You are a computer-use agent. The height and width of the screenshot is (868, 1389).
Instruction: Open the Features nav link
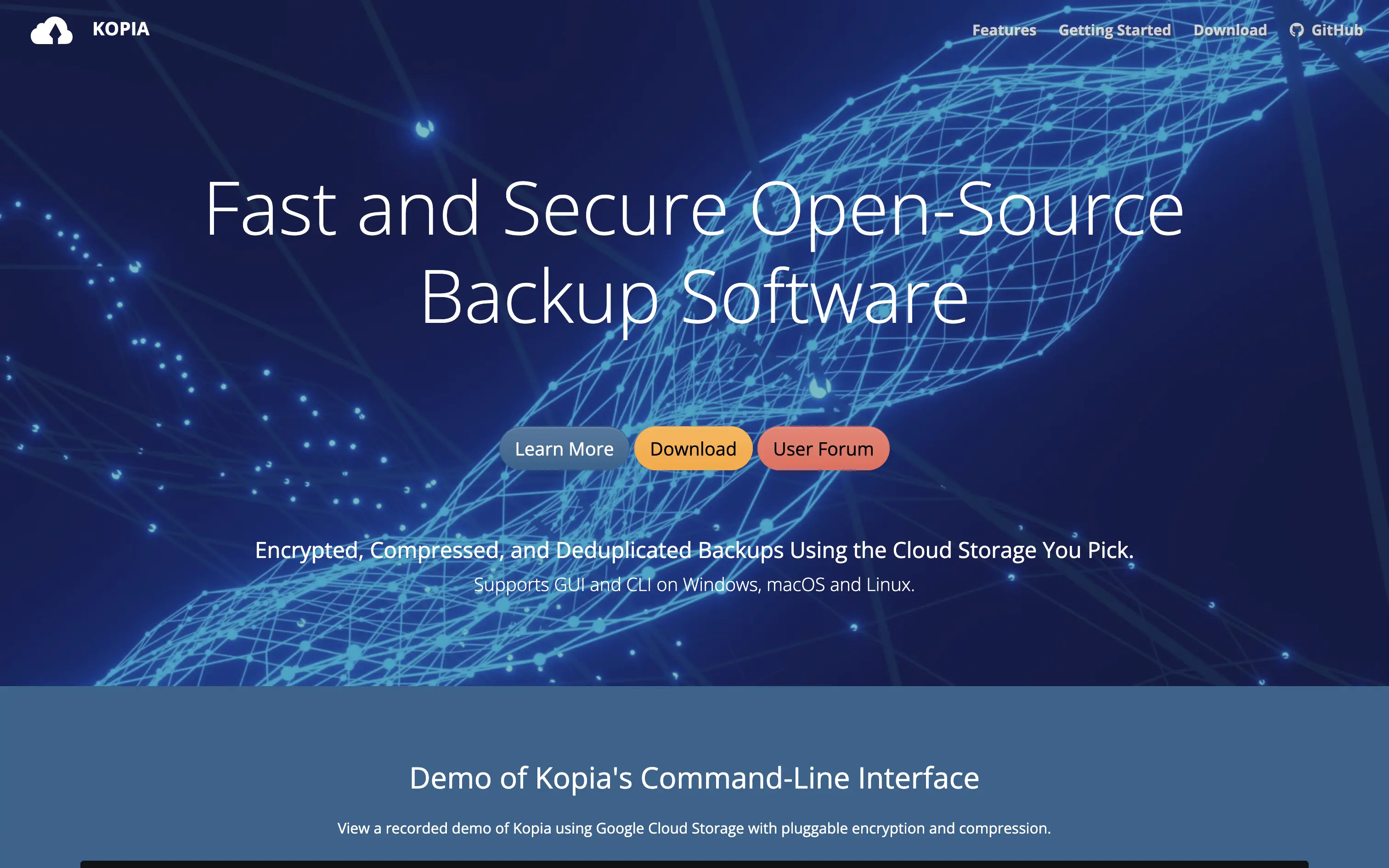point(1004,30)
